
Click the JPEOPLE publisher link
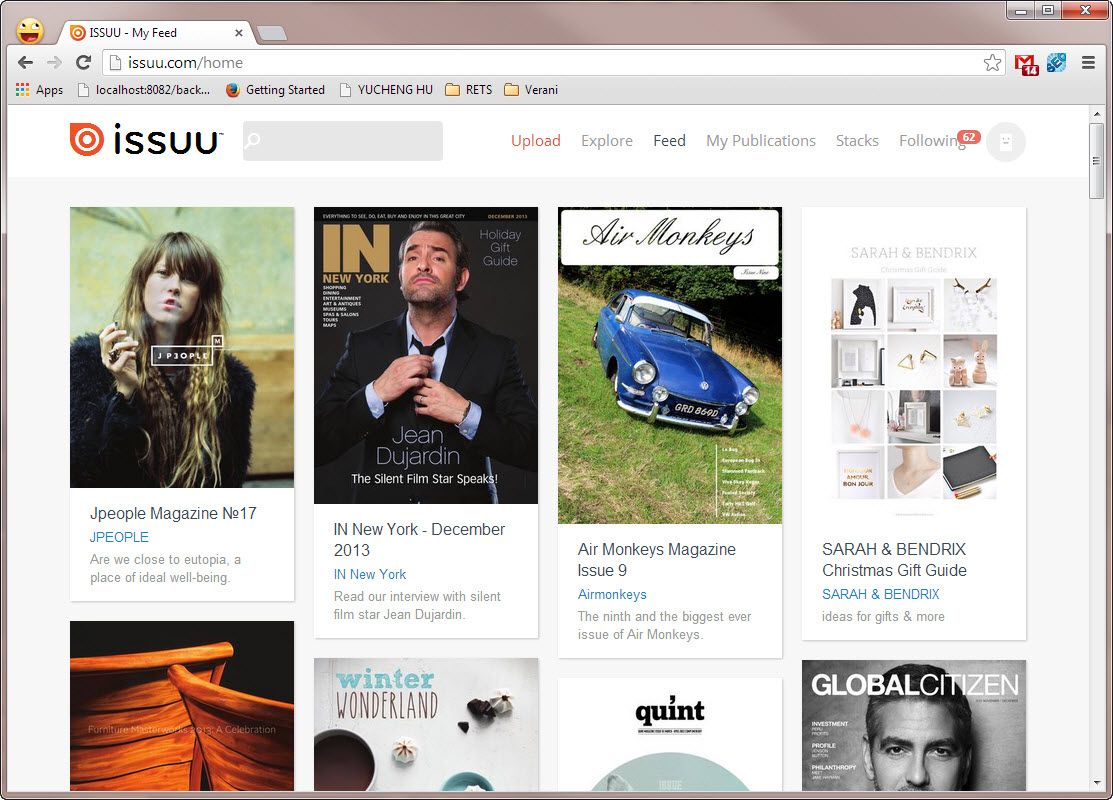click(x=119, y=537)
